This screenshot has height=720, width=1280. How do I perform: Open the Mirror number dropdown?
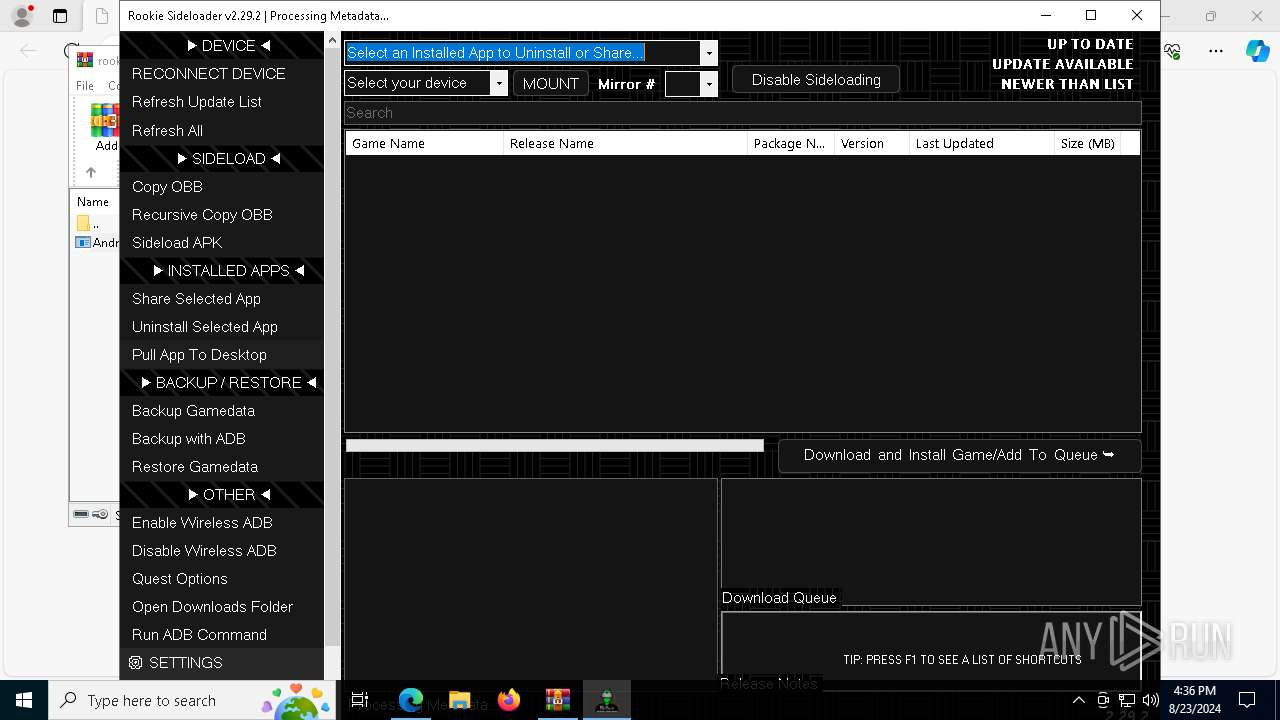pyautogui.click(x=709, y=84)
